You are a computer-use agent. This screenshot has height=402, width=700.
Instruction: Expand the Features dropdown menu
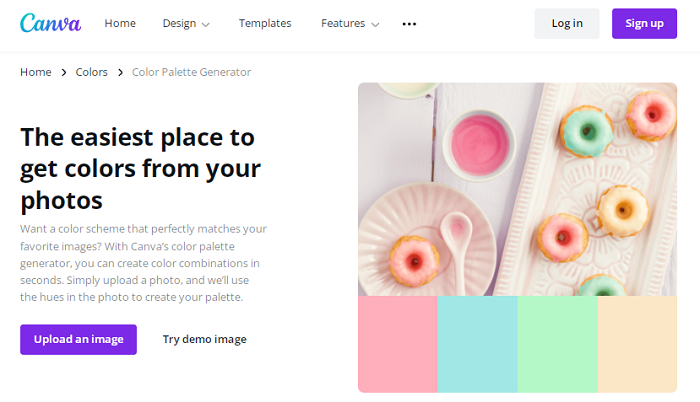(x=350, y=23)
